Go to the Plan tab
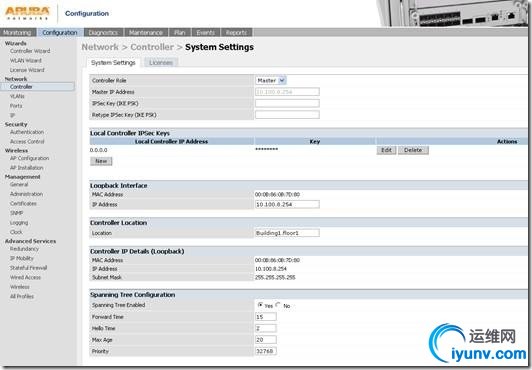 pos(180,33)
